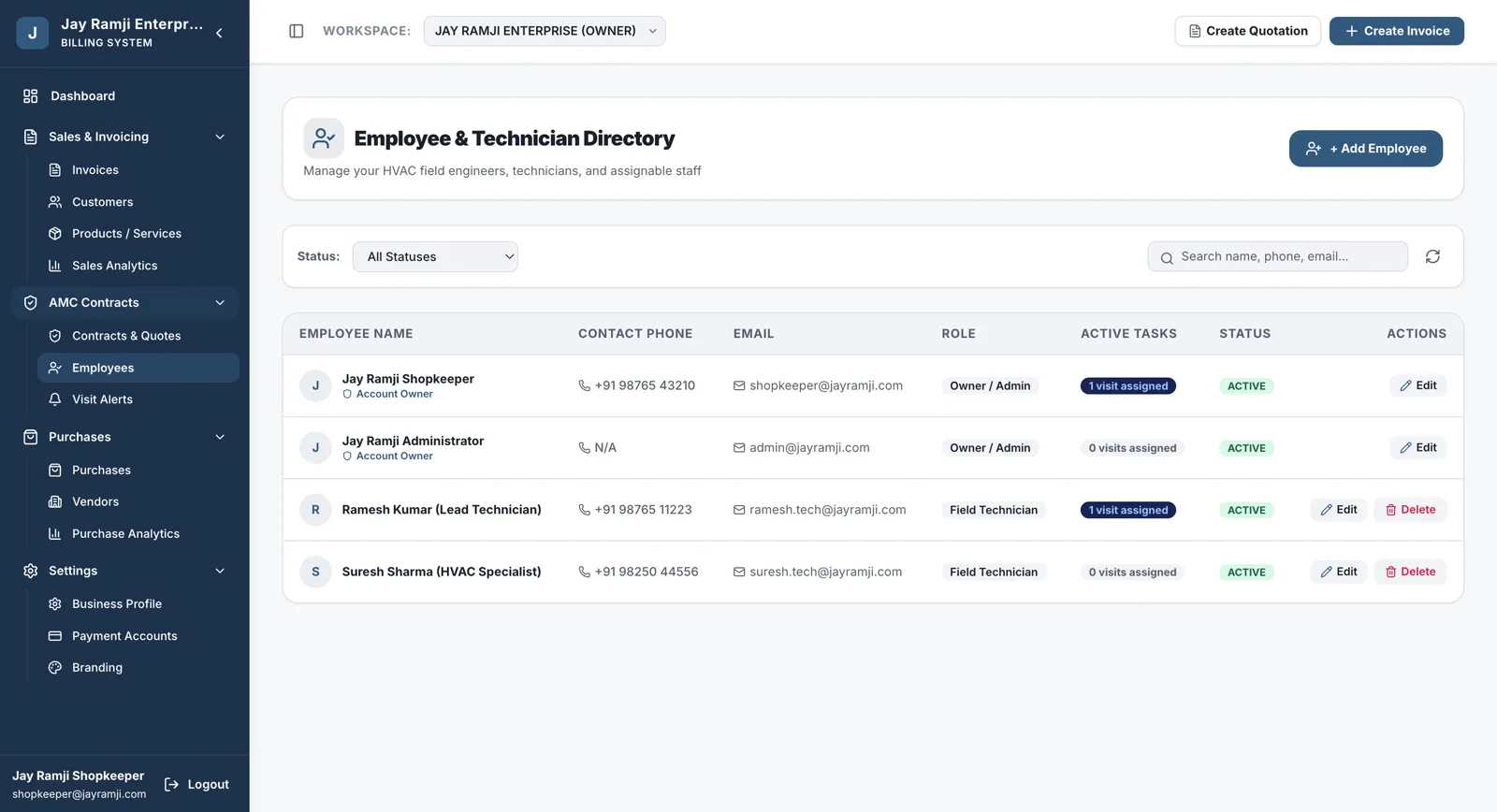Click the Jay Ramji Administrator avatar circle
1497x812 pixels.
315,447
